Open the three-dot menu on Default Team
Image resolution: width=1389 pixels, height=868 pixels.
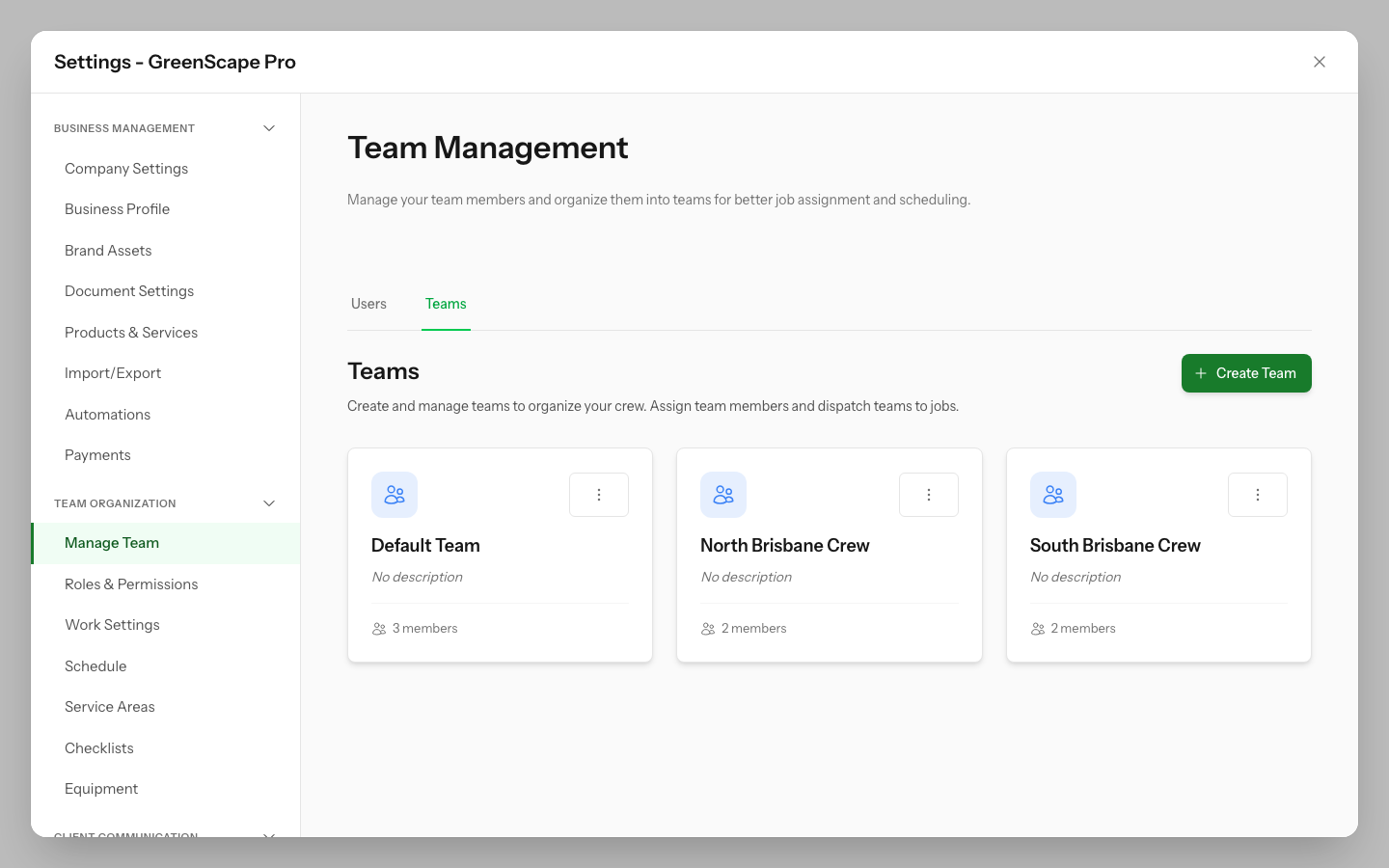coord(598,494)
